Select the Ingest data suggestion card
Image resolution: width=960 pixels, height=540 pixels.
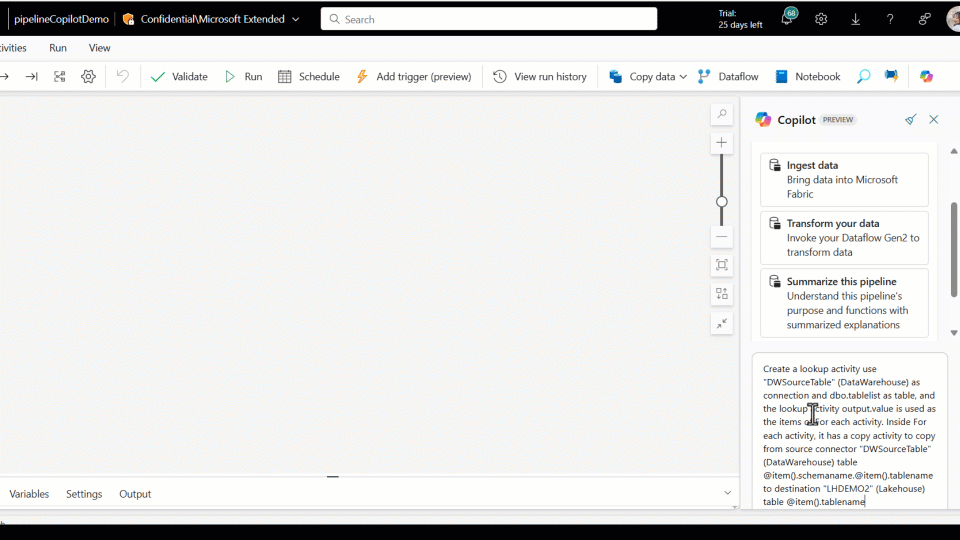click(x=844, y=179)
